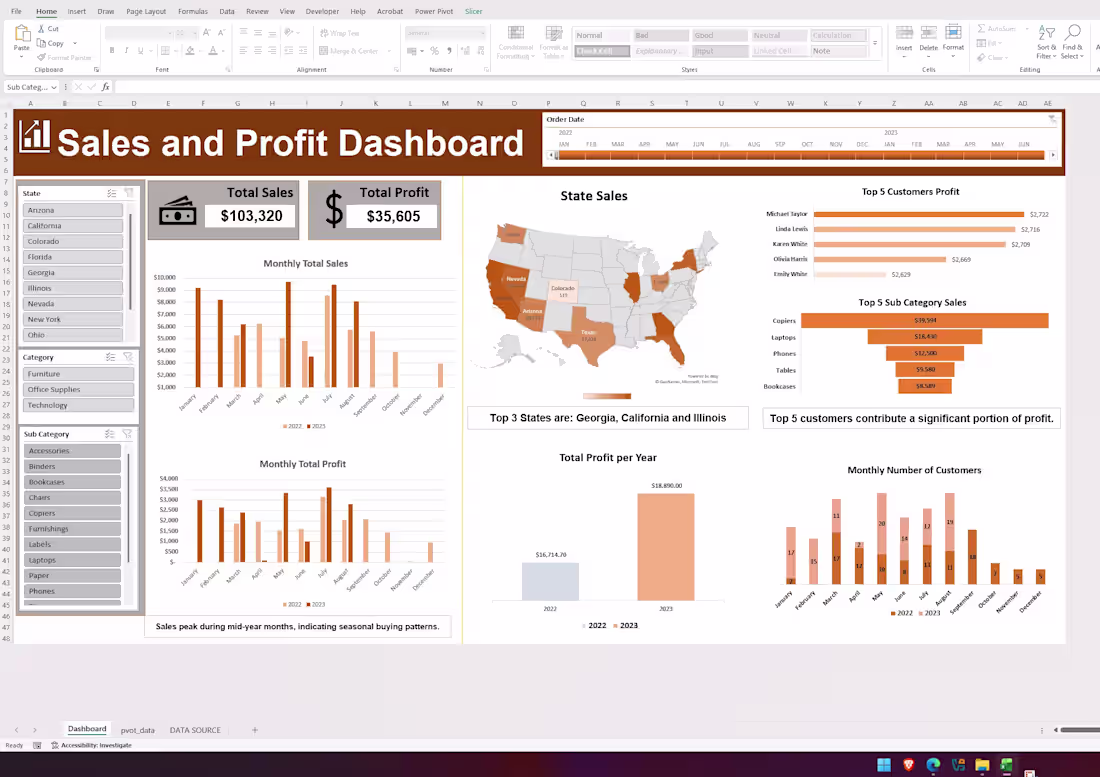Image resolution: width=1100 pixels, height=777 pixels.
Task: Click the Find & Select magnifier icon
Action: [x=1072, y=33]
